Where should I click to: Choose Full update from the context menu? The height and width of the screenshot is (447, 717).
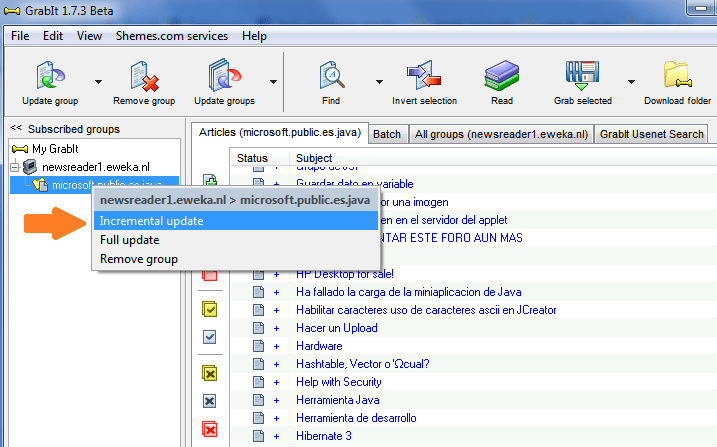pos(236,240)
